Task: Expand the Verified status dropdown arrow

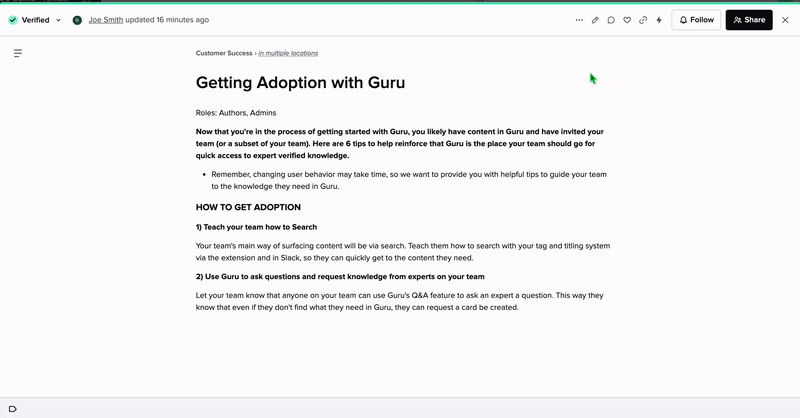Action: 58,20
